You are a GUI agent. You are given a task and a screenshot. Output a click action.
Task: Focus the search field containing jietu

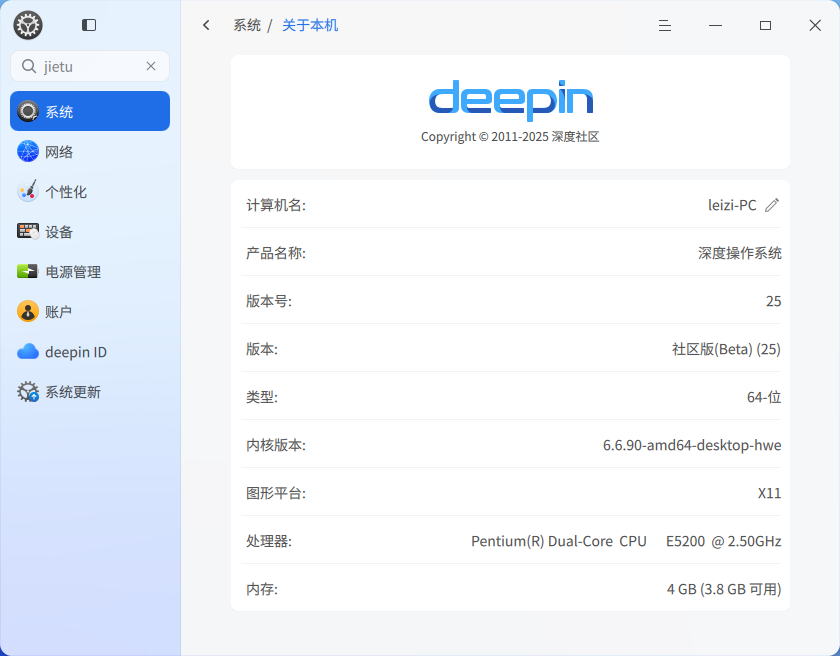90,66
